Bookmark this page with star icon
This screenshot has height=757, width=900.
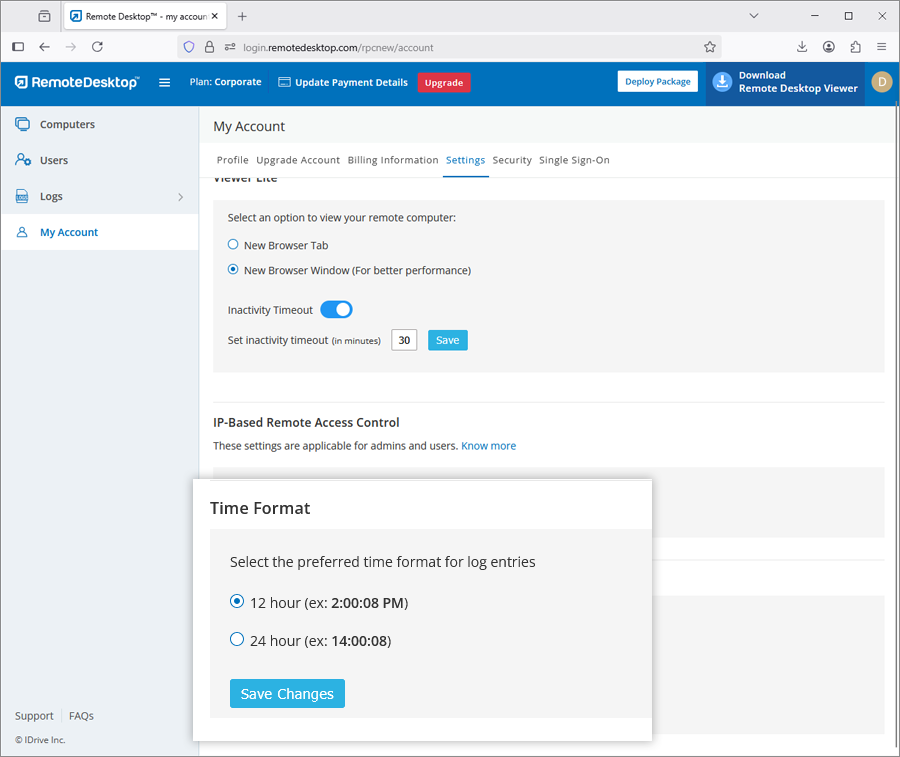pos(710,47)
